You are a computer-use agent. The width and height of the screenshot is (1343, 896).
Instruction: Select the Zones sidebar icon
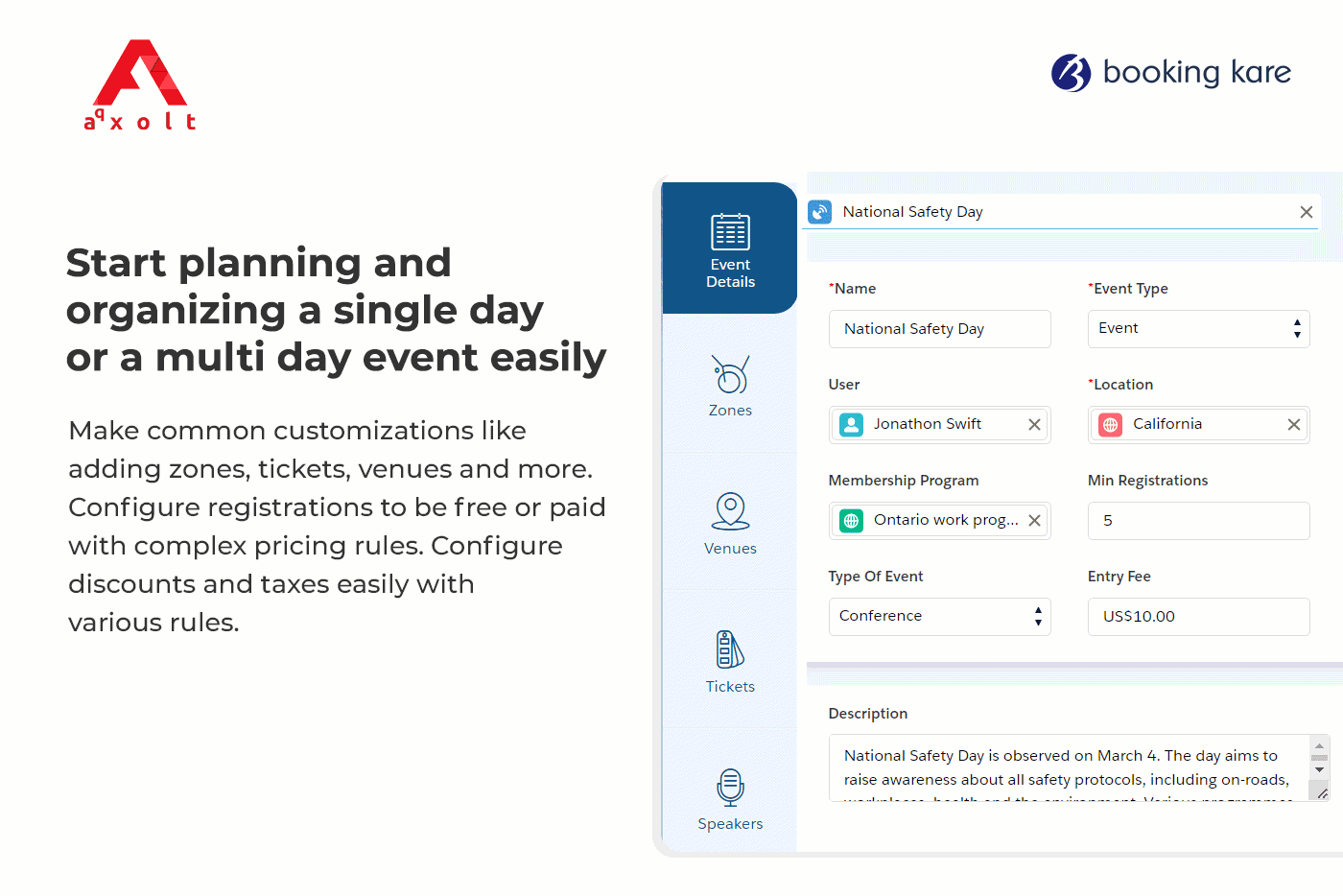(730, 374)
